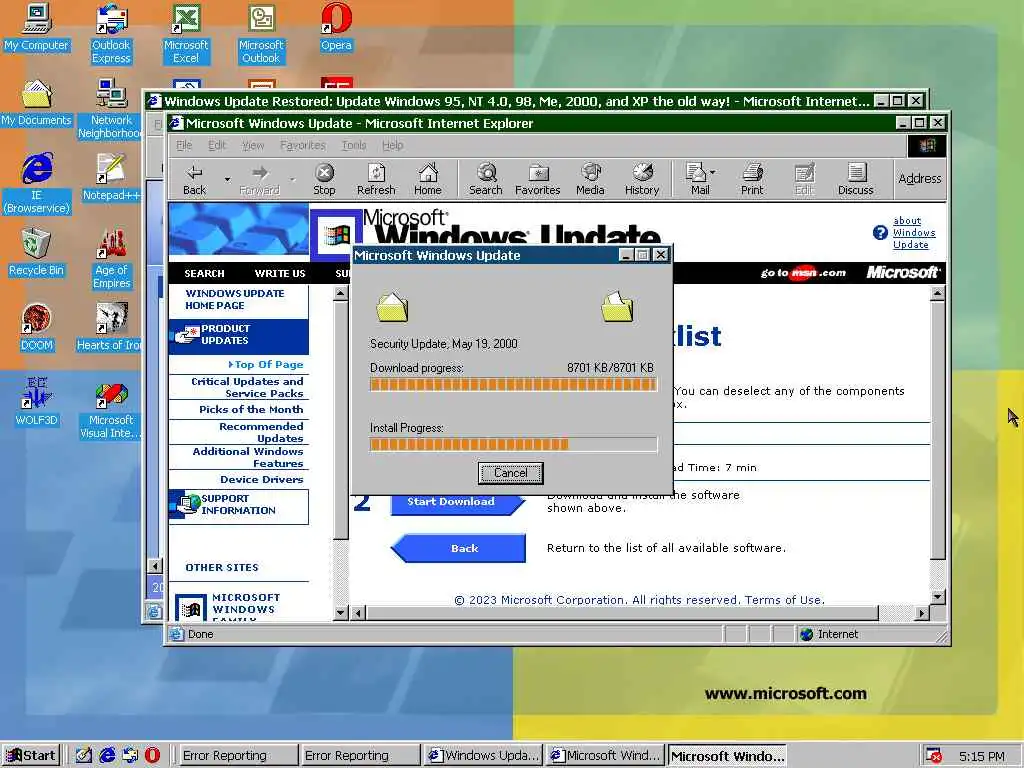Open the File menu
Screen dimensions: 1024x768
(184, 145)
